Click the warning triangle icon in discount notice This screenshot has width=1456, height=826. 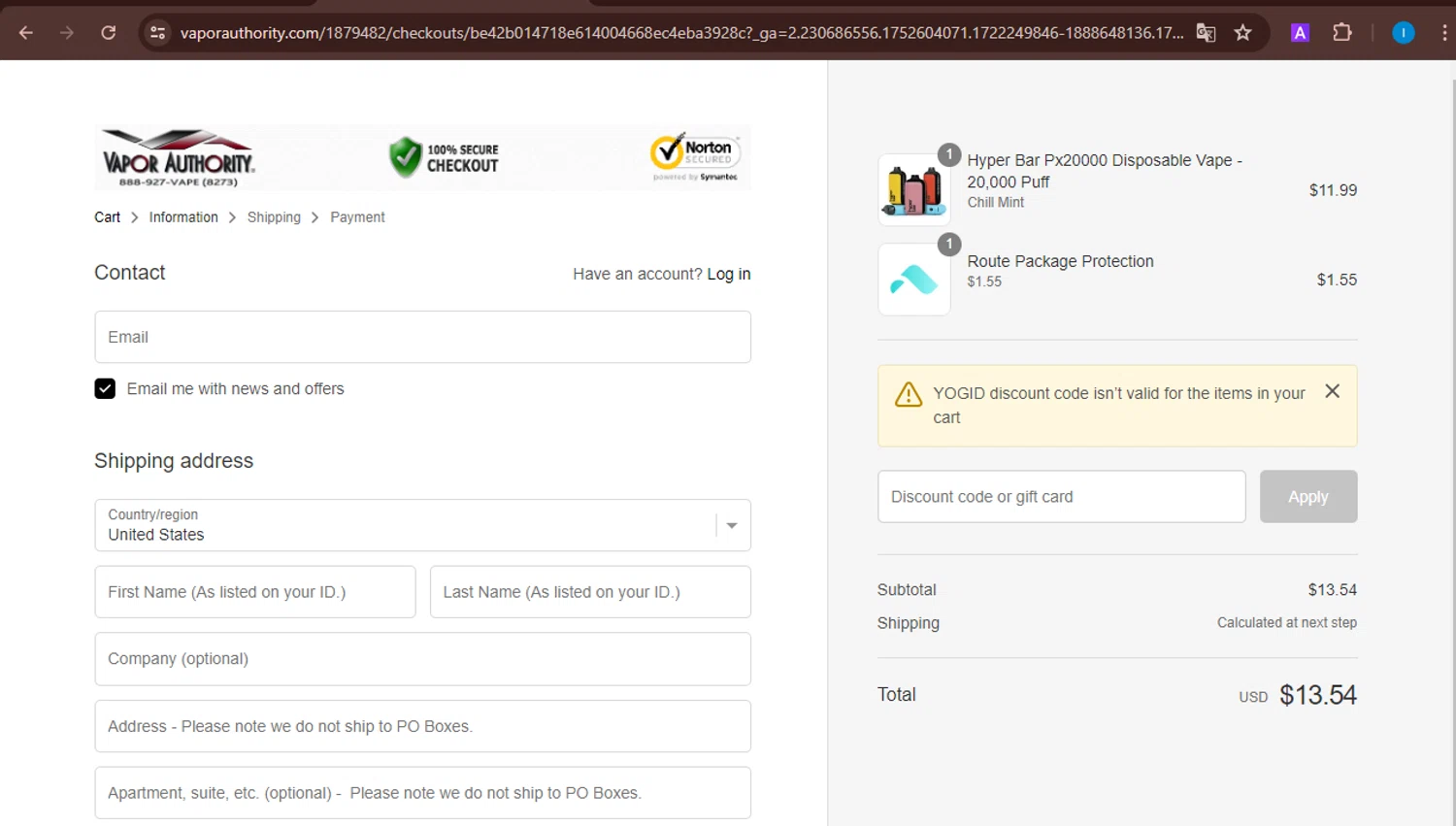[x=909, y=394]
